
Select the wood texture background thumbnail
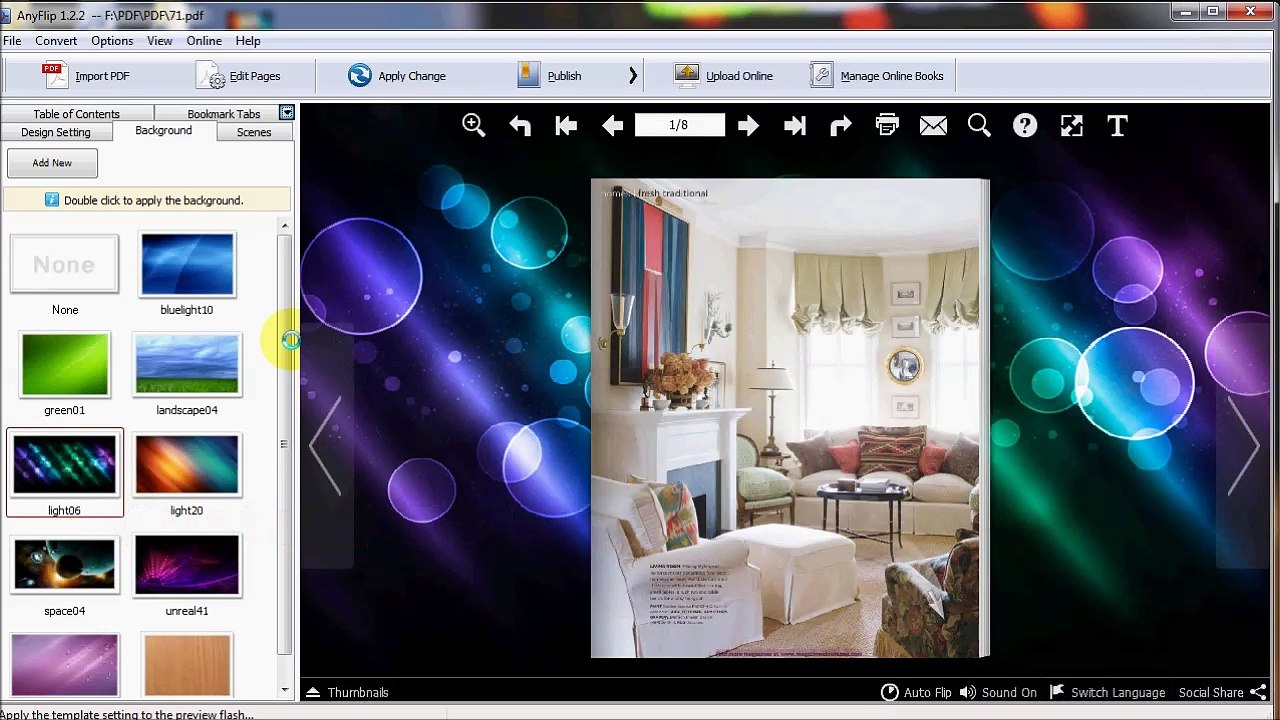(x=187, y=664)
